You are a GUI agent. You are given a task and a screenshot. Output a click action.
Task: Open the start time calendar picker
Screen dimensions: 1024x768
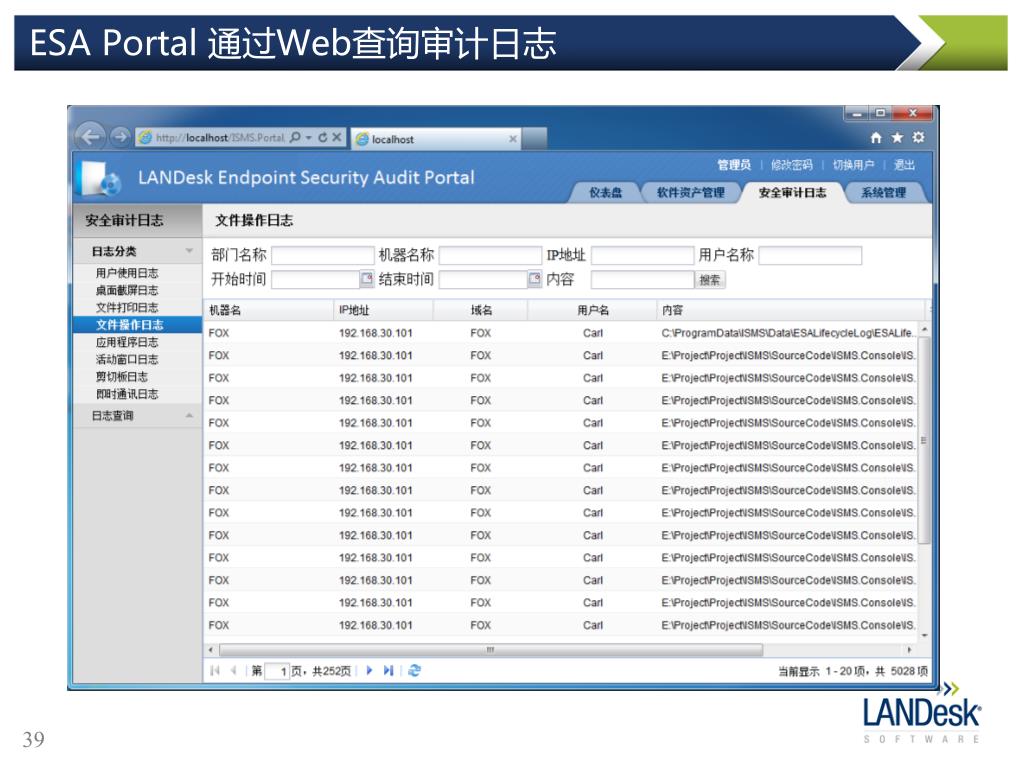pyautogui.click(x=366, y=279)
